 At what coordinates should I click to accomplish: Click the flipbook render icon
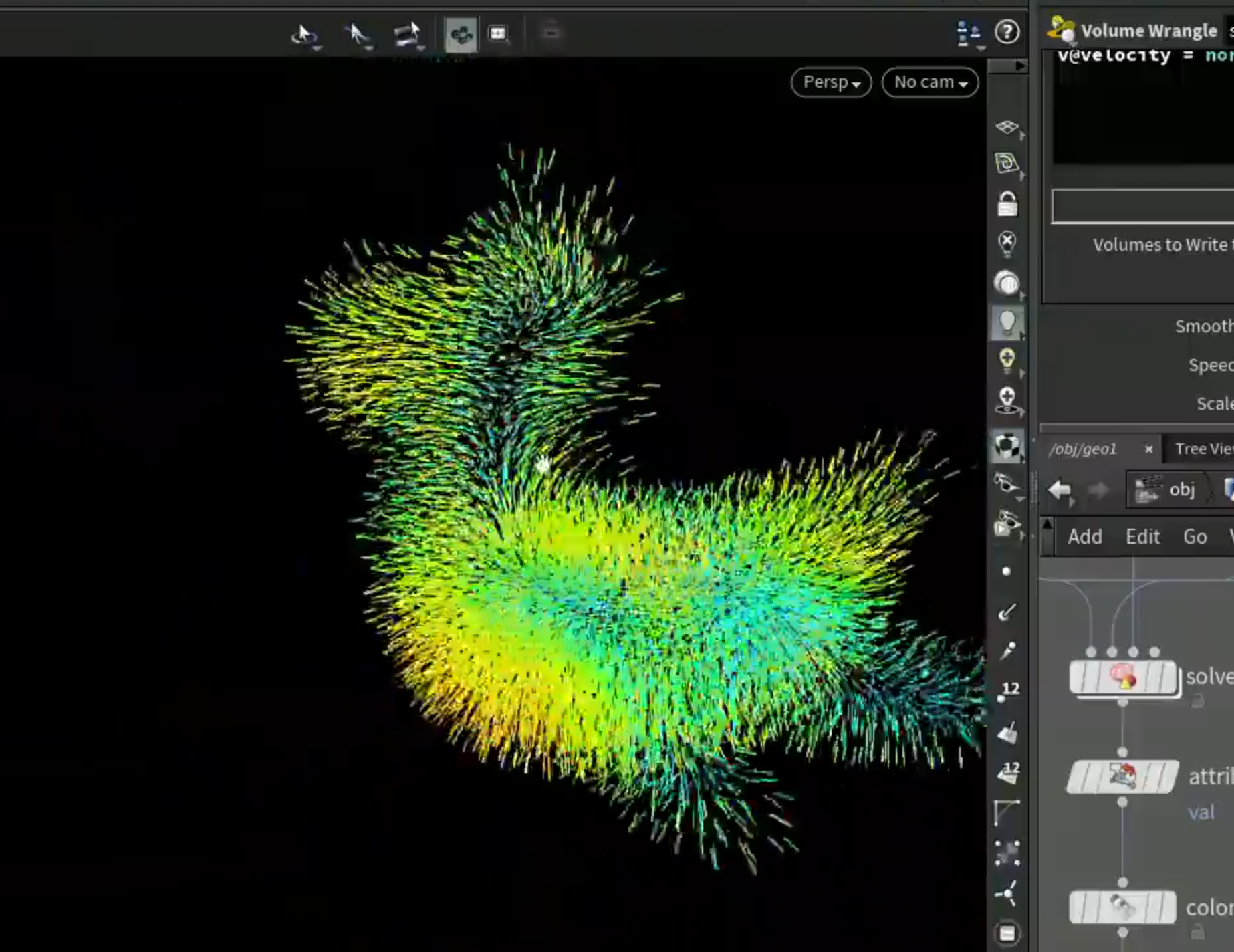coord(498,33)
